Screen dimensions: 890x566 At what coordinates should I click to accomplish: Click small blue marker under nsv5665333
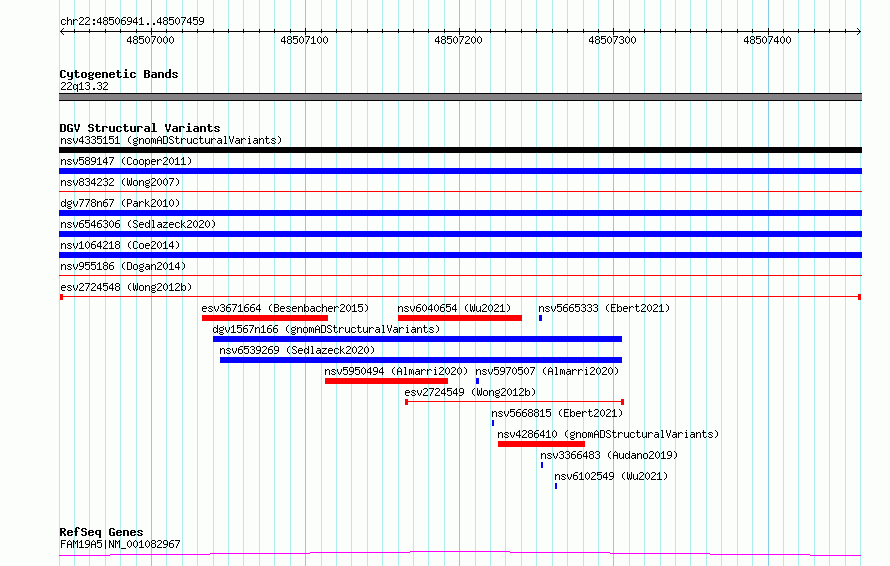pos(540,318)
